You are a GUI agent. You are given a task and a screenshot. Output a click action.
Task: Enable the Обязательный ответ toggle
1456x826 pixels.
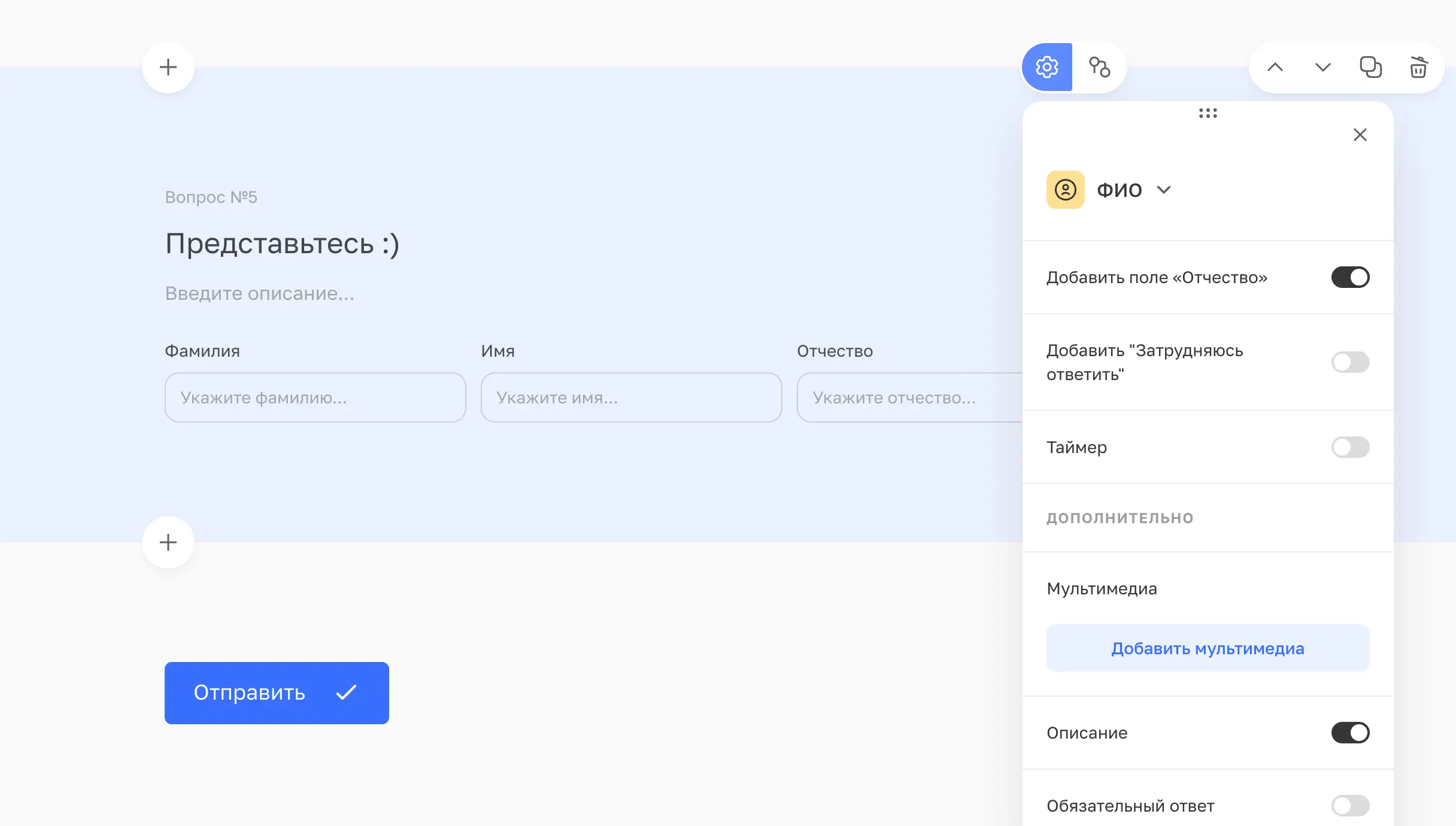[x=1351, y=806]
